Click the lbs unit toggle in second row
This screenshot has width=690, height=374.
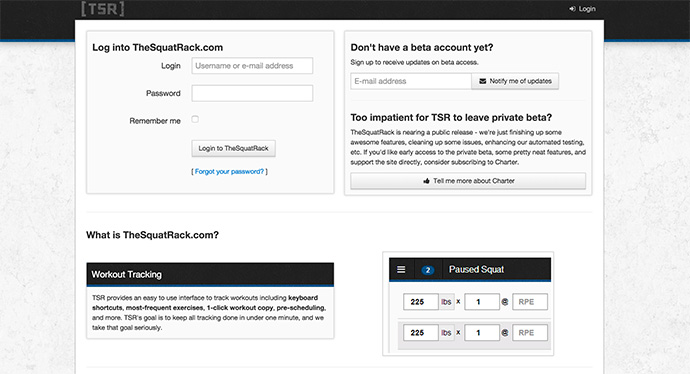point(446,333)
